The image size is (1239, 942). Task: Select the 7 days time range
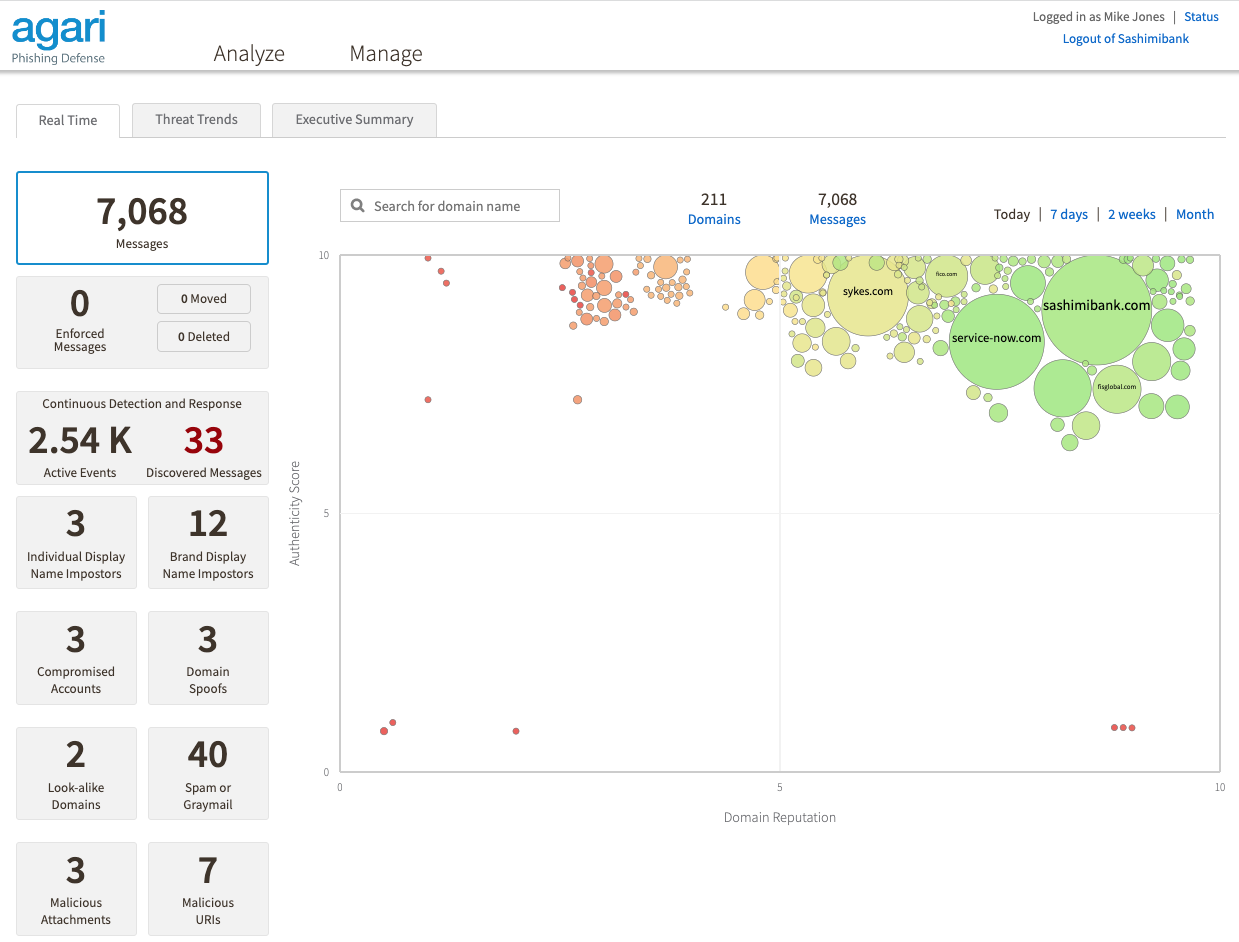[x=1069, y=214]
